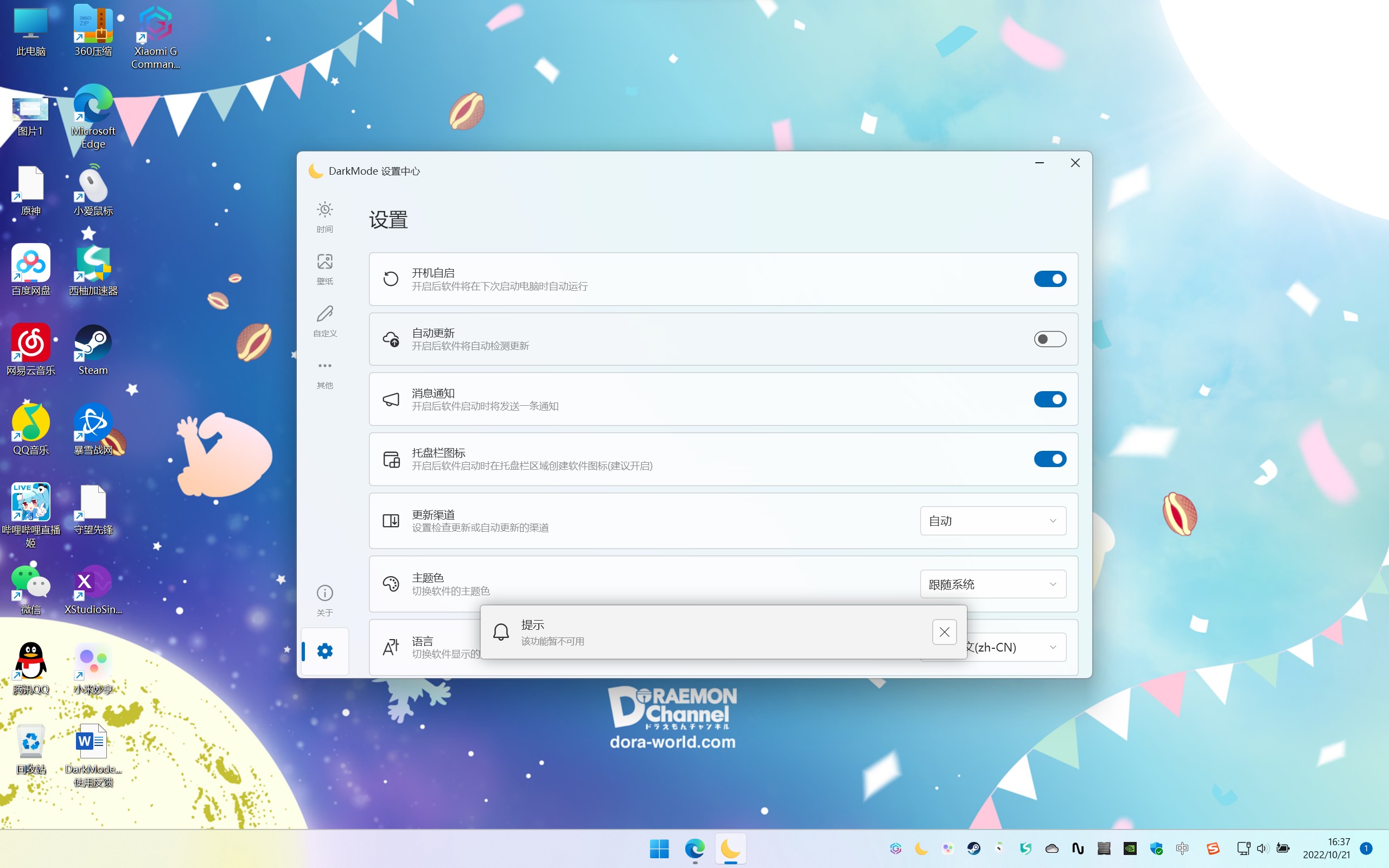Select the 此电脑 desktop icon
1389x868 pixels.
[x=31, y=32]
